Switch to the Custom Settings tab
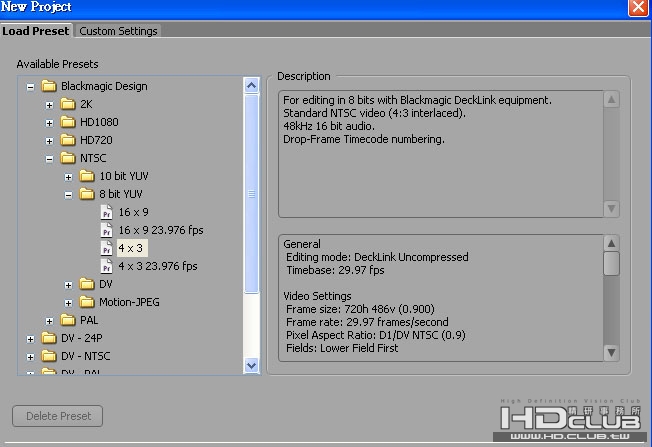This screenshot has height=447, width=652. [x=118, y=31]
